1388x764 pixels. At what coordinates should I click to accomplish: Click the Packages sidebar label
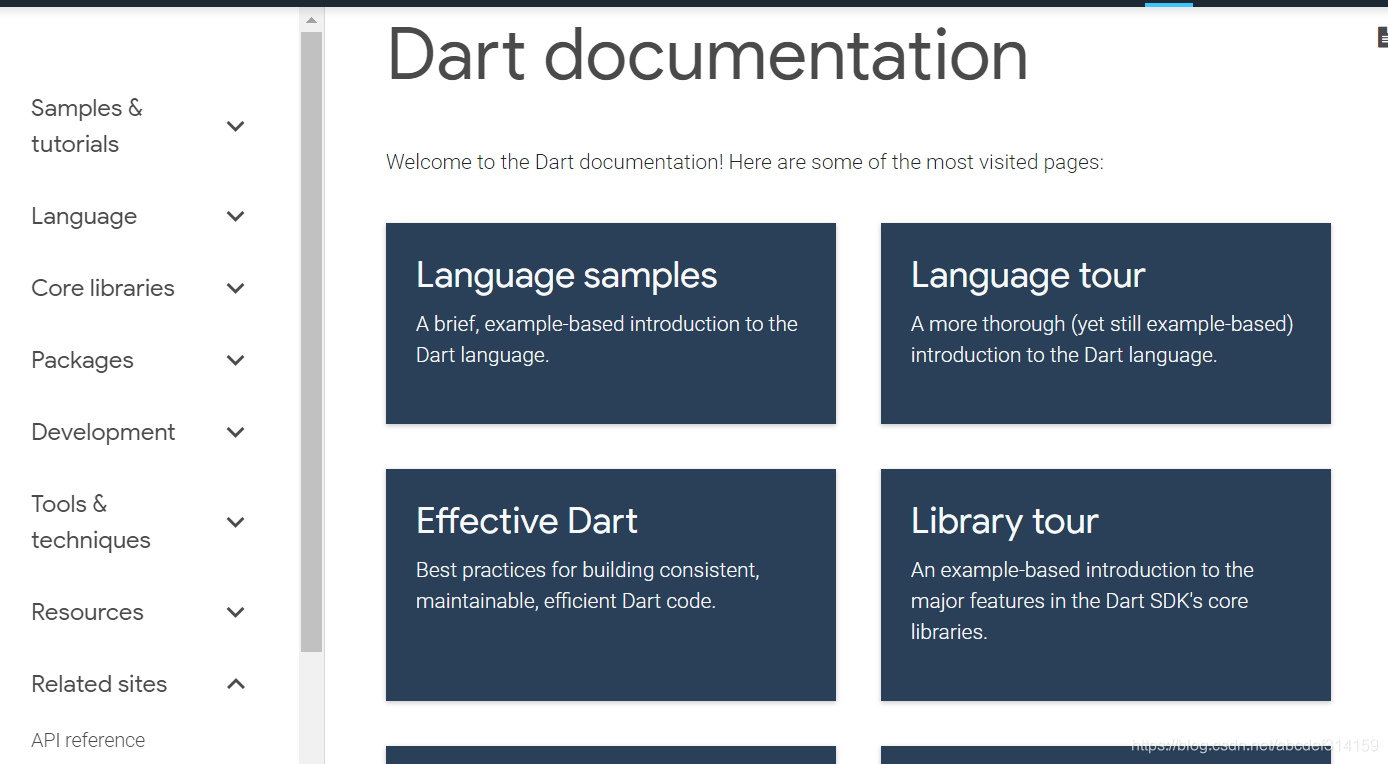82,360
